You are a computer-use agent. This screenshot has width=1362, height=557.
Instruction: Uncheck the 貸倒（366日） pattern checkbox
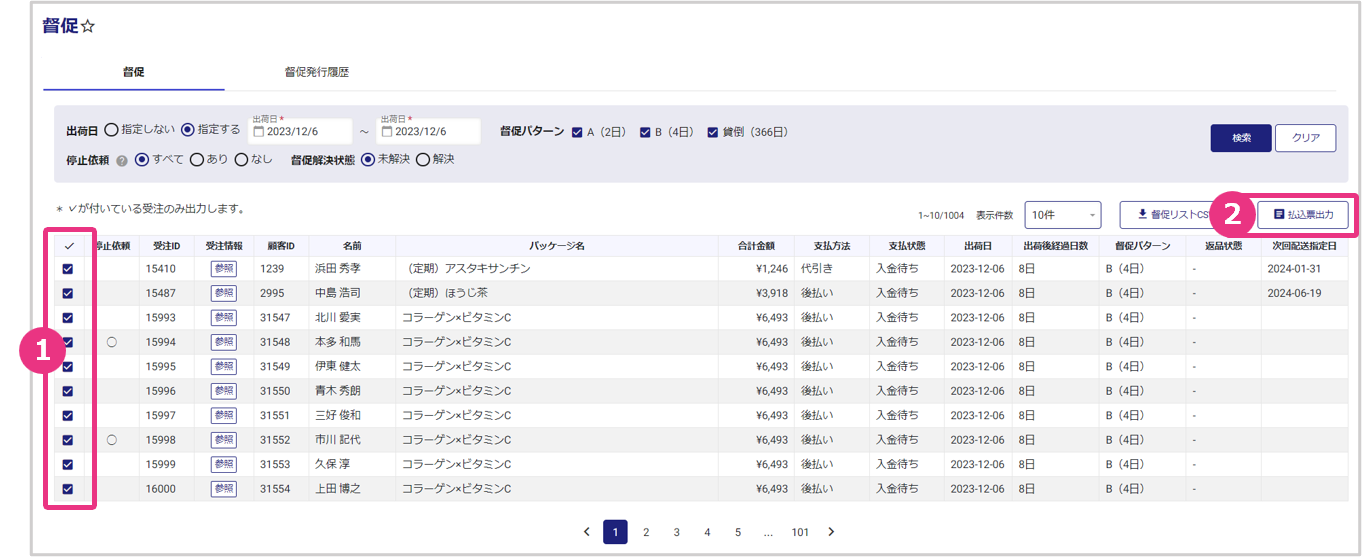pyautogui.click(x=713, y=132)
